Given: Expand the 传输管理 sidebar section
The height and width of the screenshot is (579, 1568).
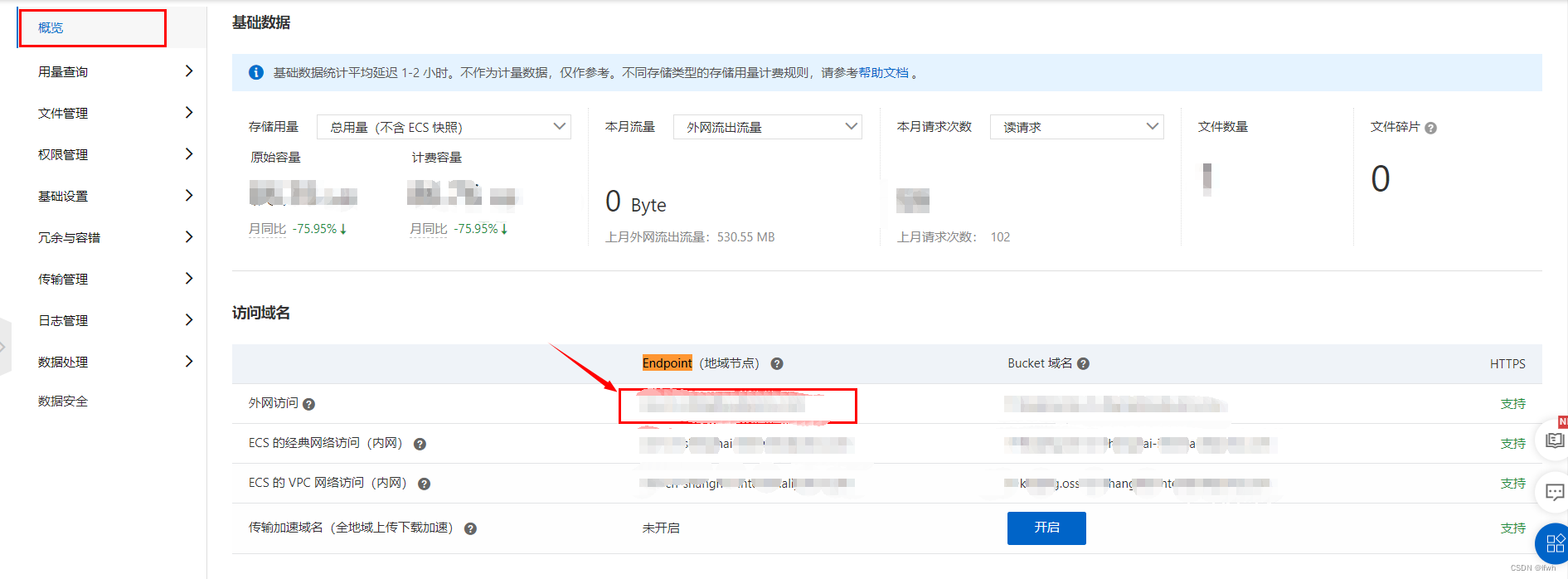Looking at the screenshot, I should pos(115,279).
